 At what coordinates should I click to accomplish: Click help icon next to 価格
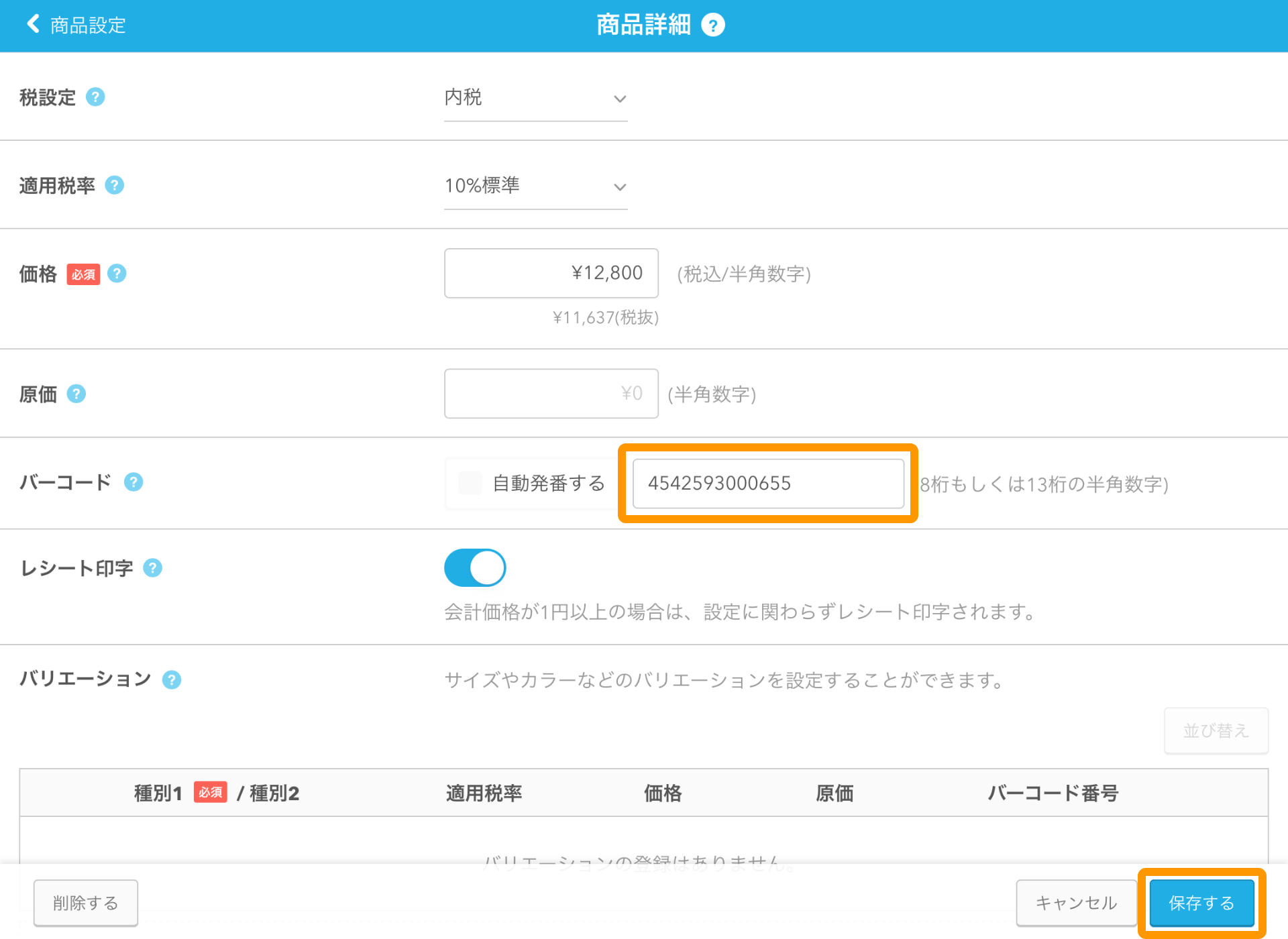pyautogui.click(x=117, y=274)
